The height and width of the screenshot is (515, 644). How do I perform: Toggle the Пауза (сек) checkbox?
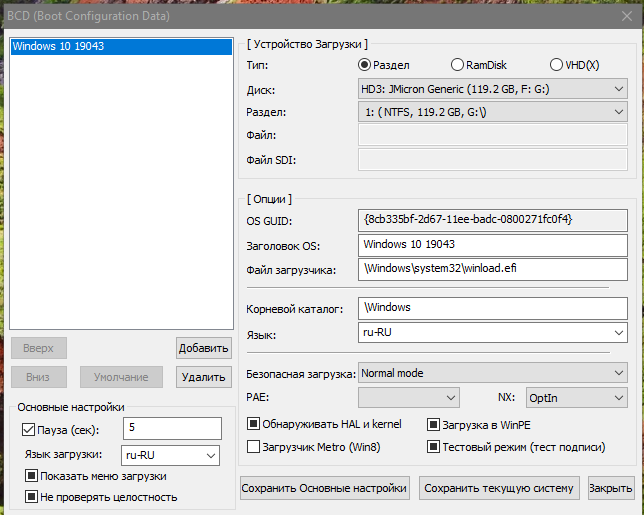[28, 430]
